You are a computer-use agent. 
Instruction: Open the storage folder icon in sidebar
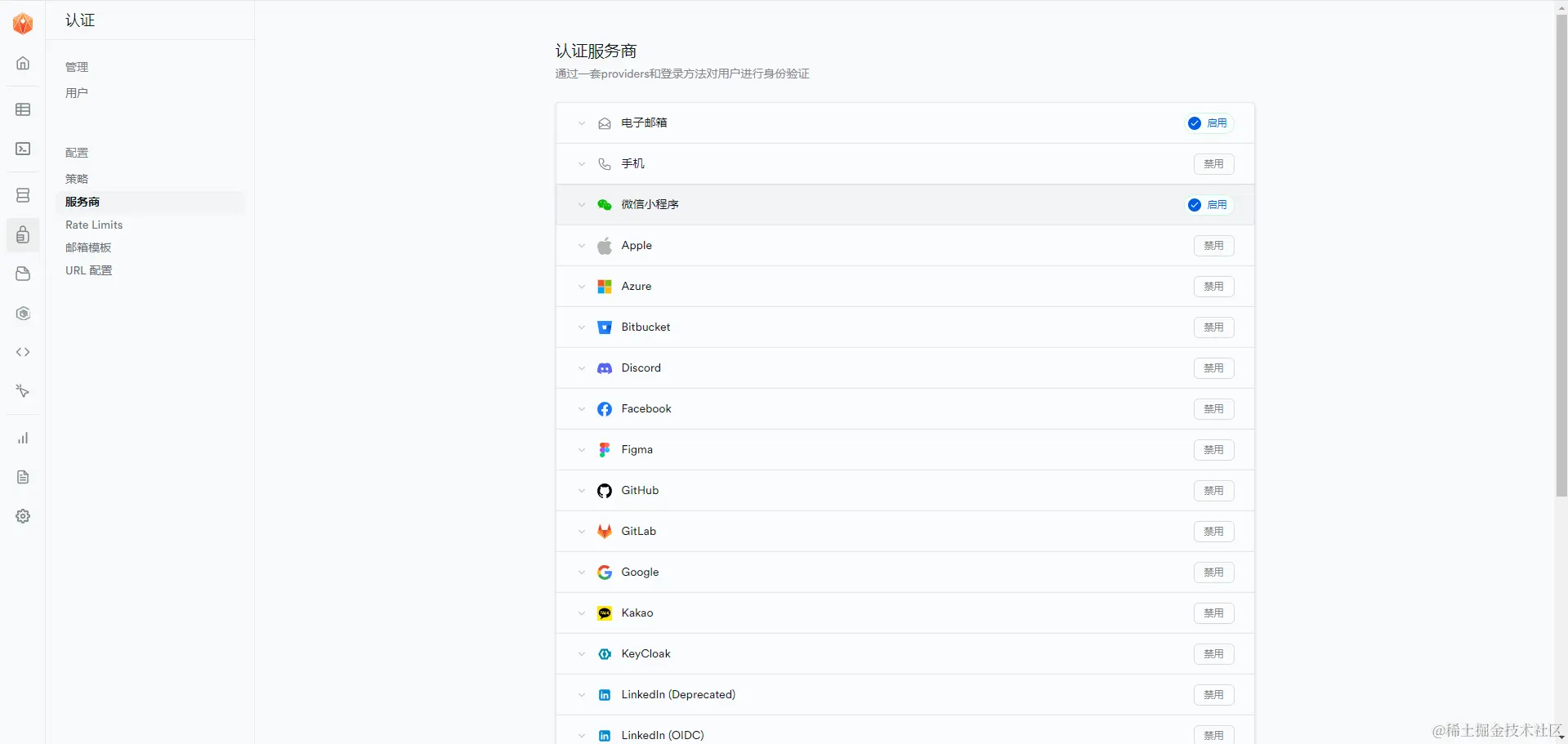point(23,274)
